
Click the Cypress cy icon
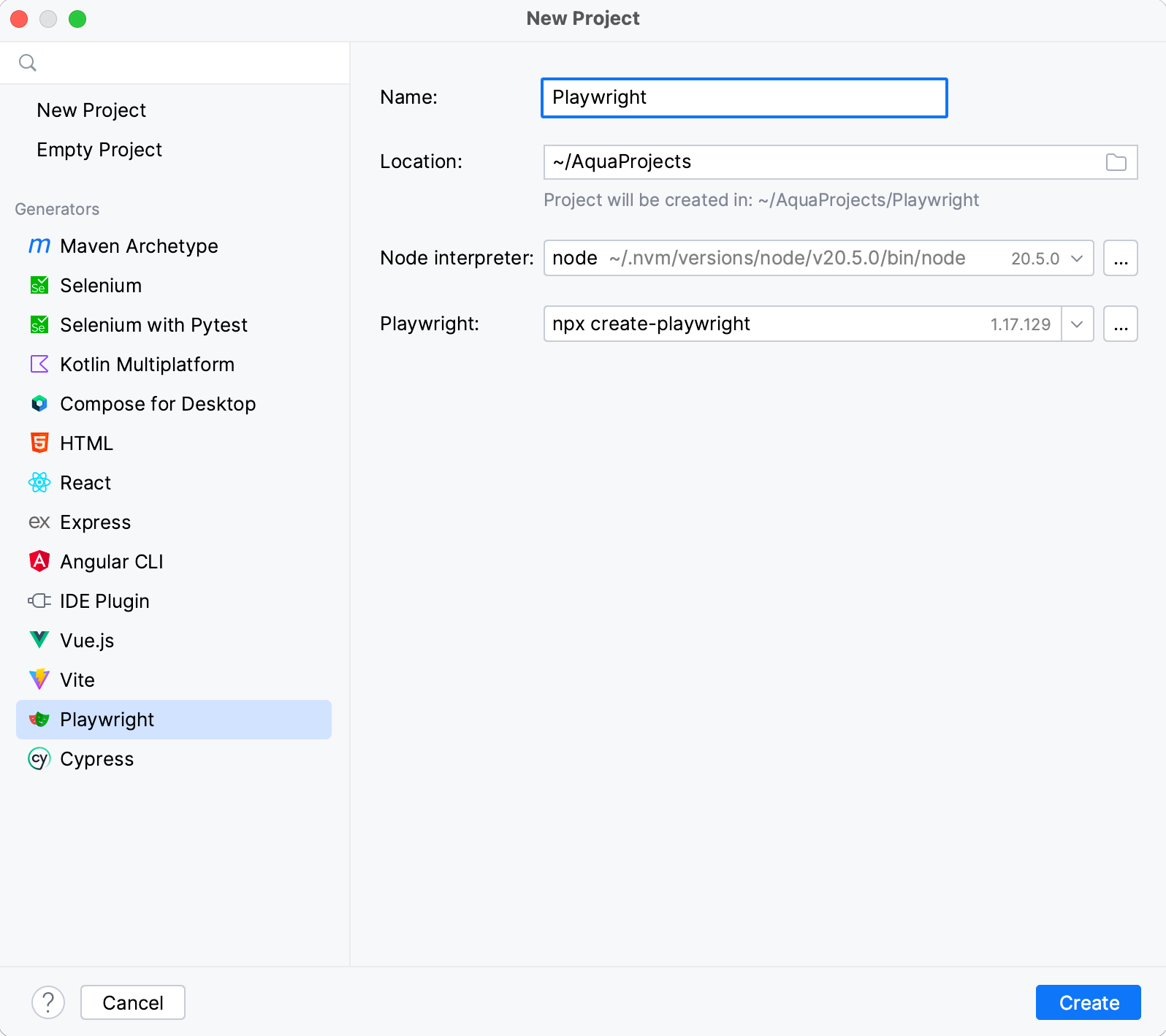39,759
